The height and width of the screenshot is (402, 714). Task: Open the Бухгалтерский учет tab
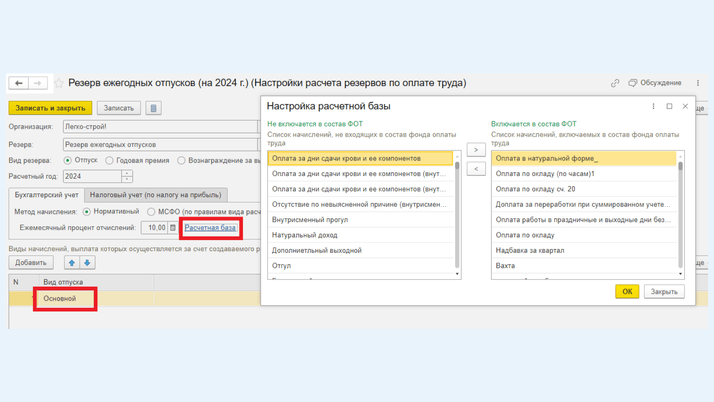(x=46, y=195)
